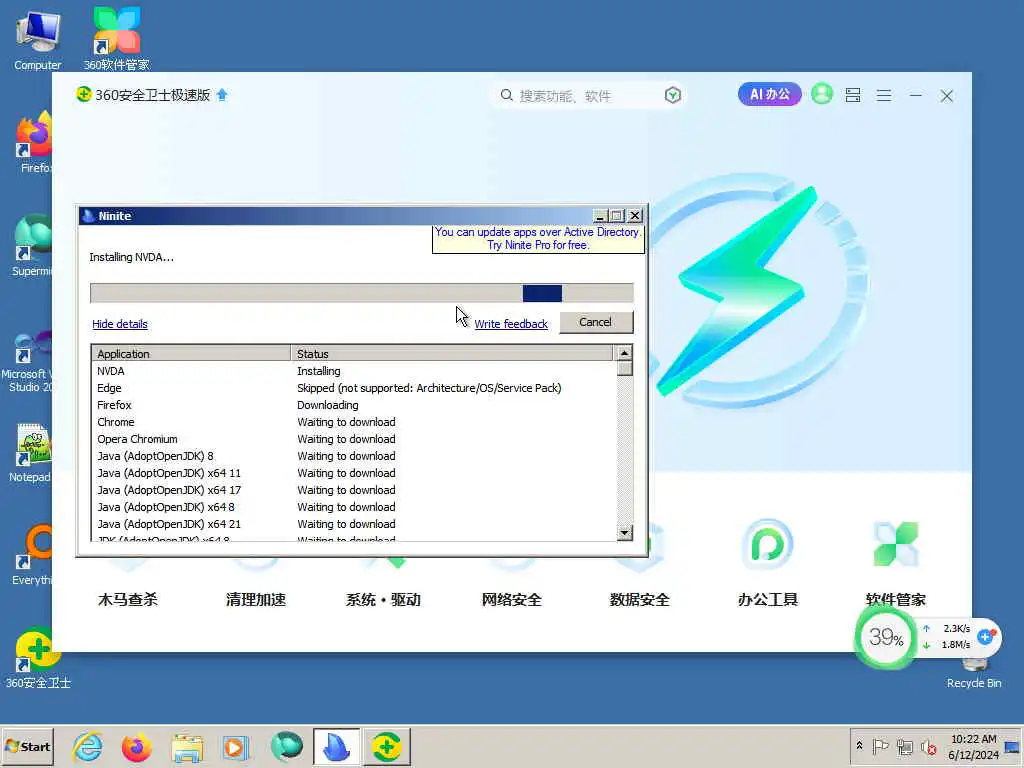Switch to 360安全卫士 in the taskbar
Screen dimensions: 1024x768
(387, 747)
